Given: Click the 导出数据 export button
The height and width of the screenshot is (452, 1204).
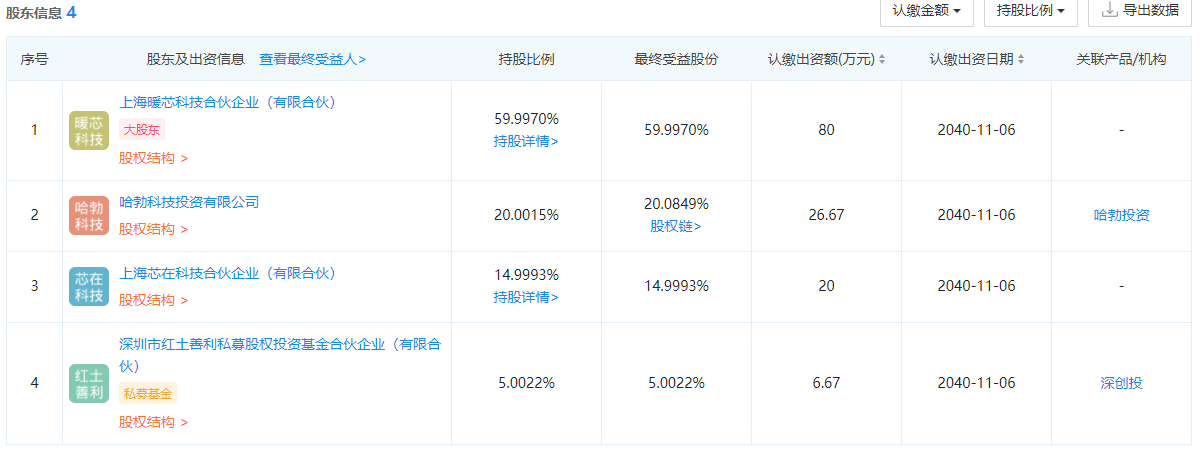Looking at the screenshot, I should [x=1138, y=11].
